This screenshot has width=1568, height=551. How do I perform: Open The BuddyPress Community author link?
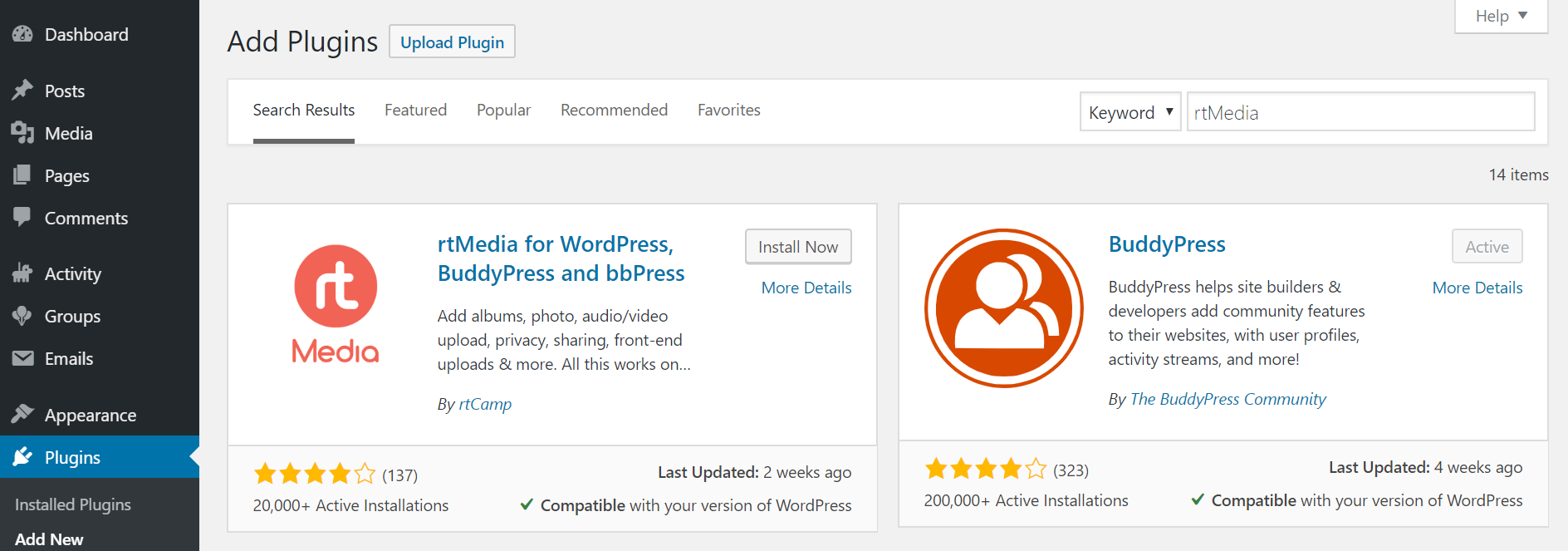[x=1228, y=399]
